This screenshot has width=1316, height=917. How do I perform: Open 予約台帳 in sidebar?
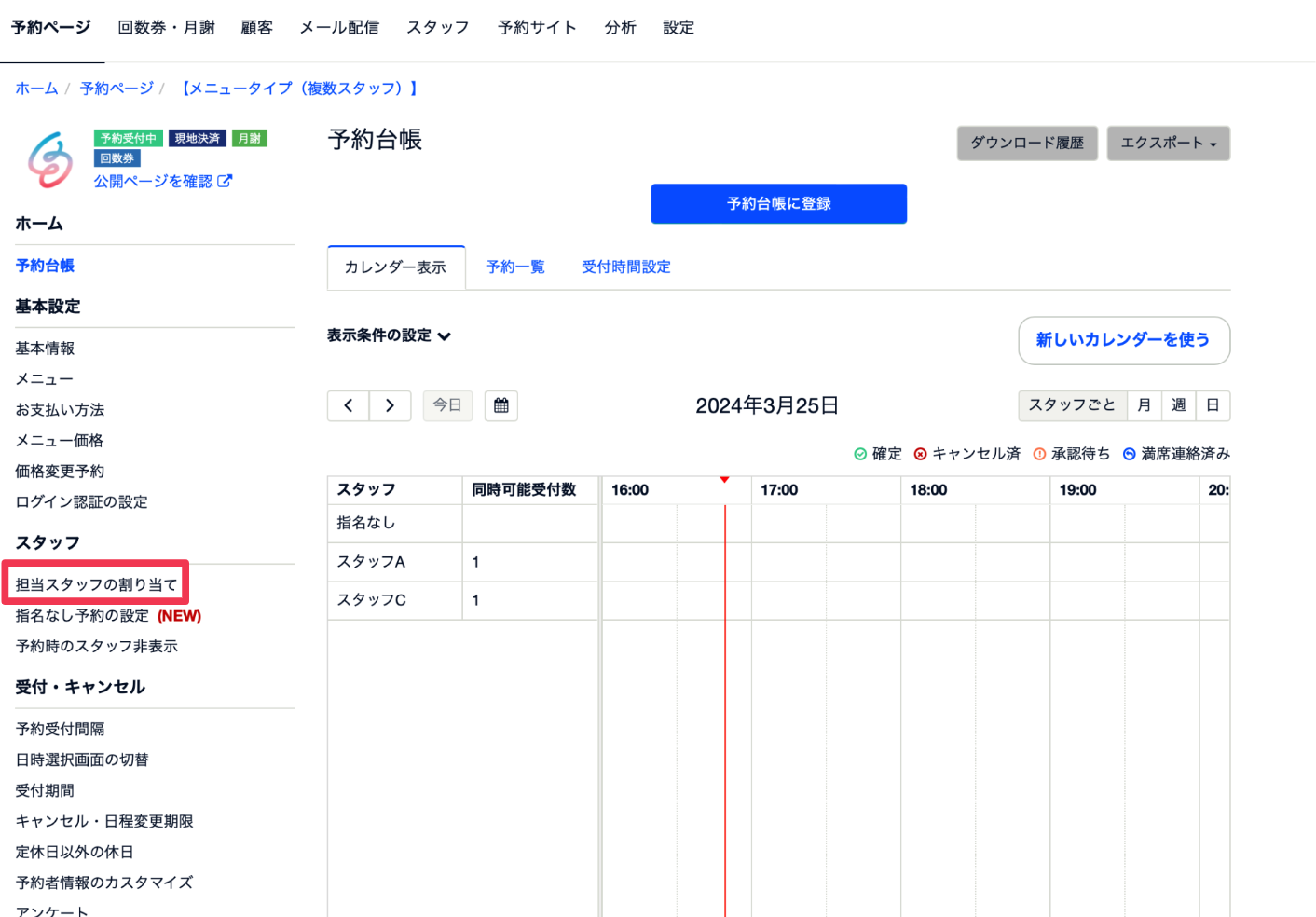[x=45, y=266]
